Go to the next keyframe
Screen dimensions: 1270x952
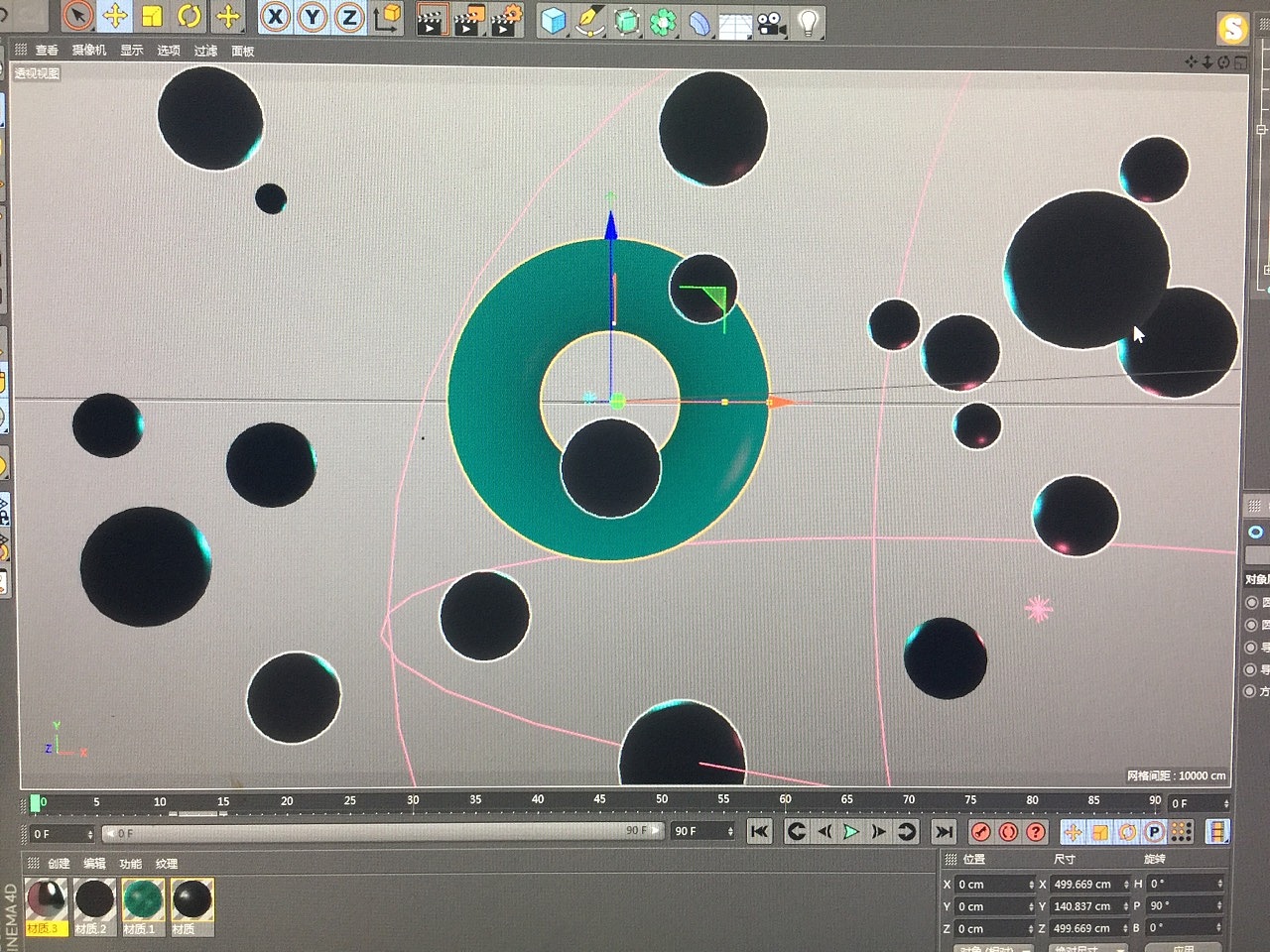pyautogui.click(x=906, y=831)
